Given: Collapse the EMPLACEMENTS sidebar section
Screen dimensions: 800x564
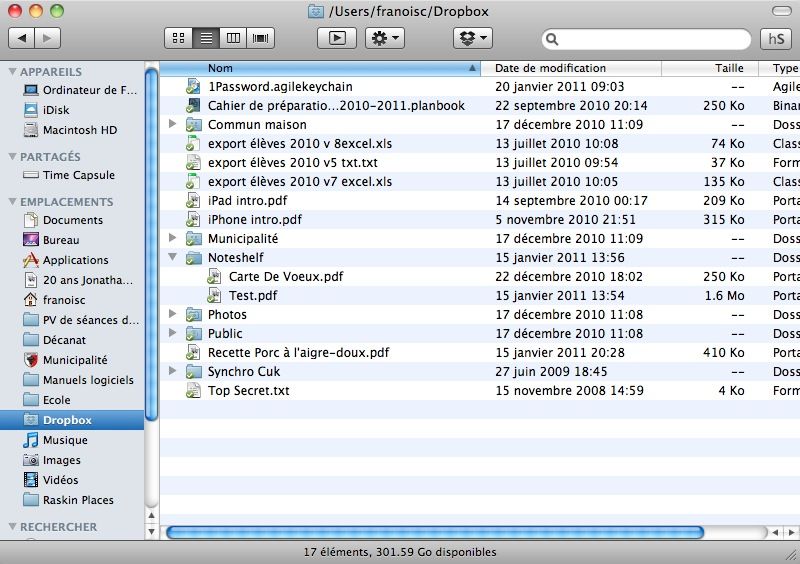Looking at the screenshot, I should pos(12,202).
